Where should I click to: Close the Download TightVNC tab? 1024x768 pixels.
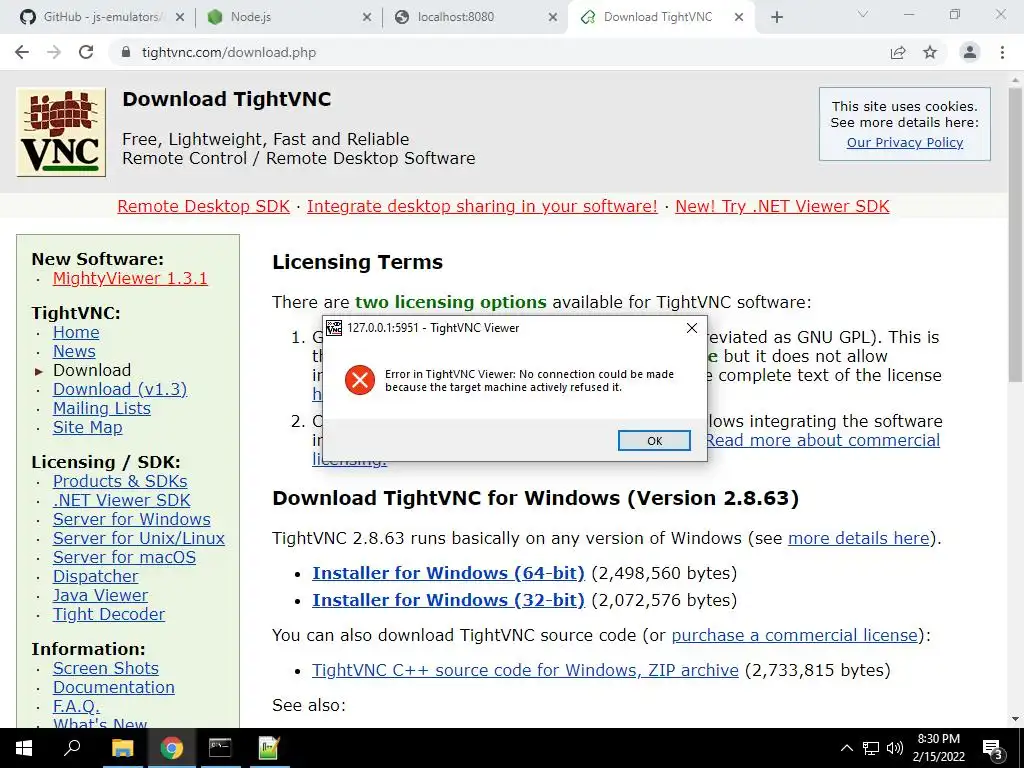click(x=739, y=17)
